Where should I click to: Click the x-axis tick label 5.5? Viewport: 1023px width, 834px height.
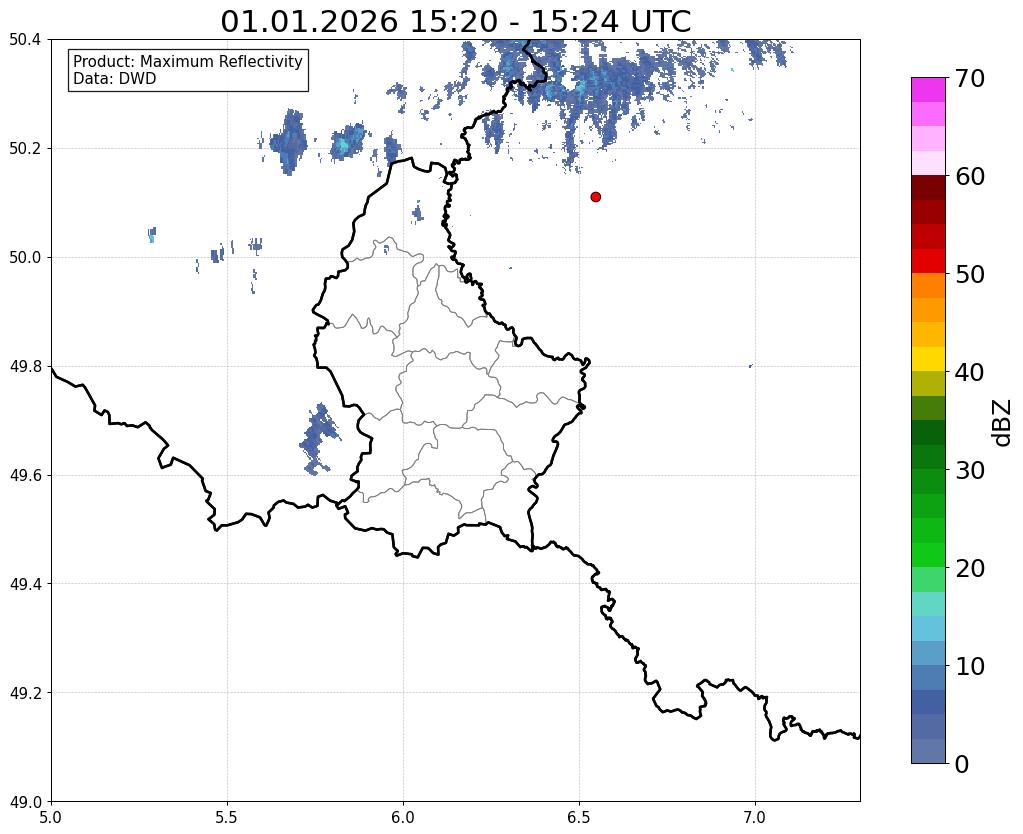point(227,818)
